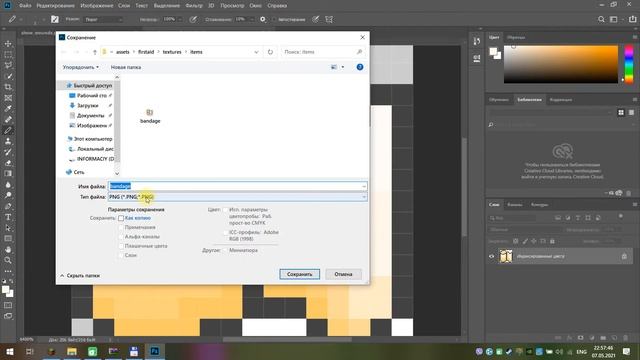
Task: Click inside the color picker gradient field
Action: [561, 64]
